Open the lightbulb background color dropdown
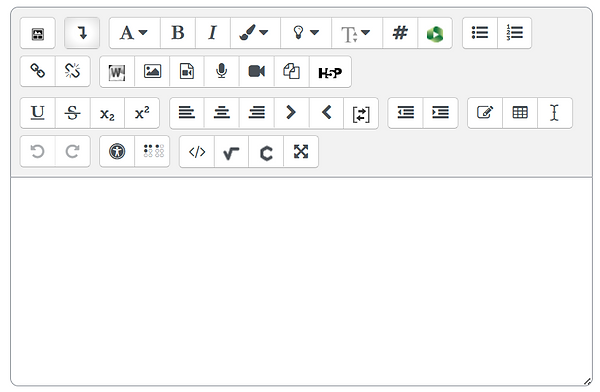600x392 pixels. pos(306,33)
